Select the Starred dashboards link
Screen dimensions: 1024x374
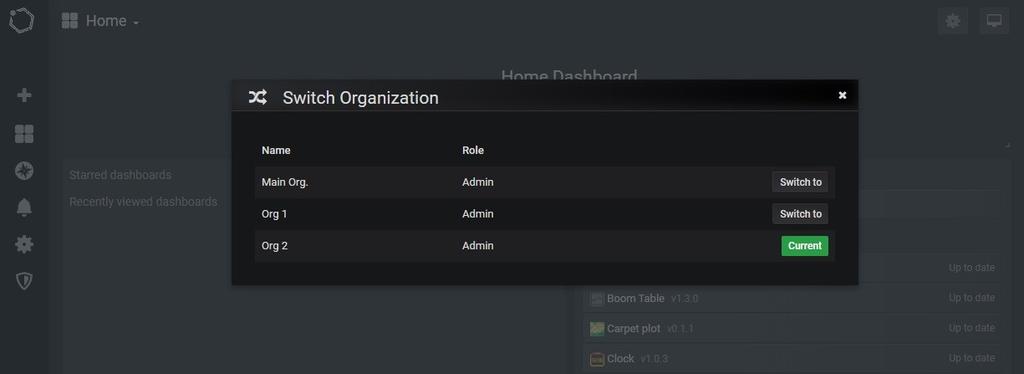coord(120,175)
